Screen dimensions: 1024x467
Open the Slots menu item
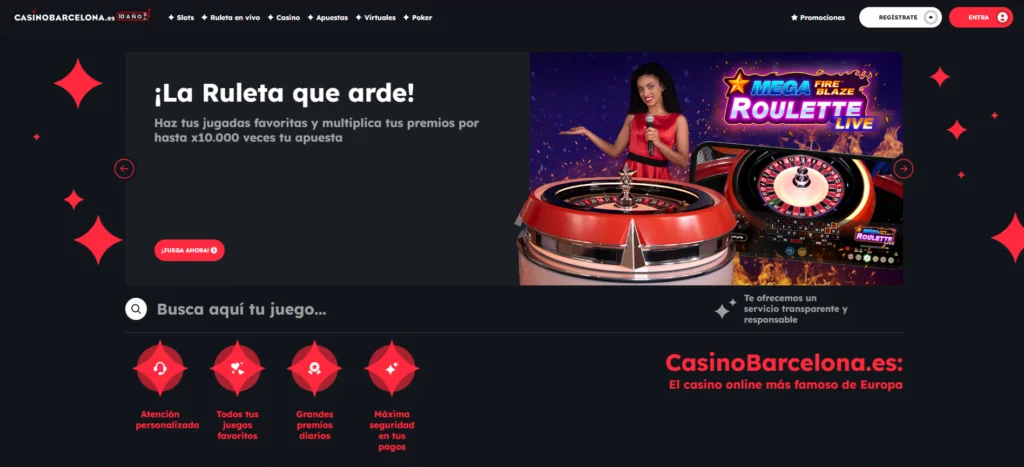181,18
